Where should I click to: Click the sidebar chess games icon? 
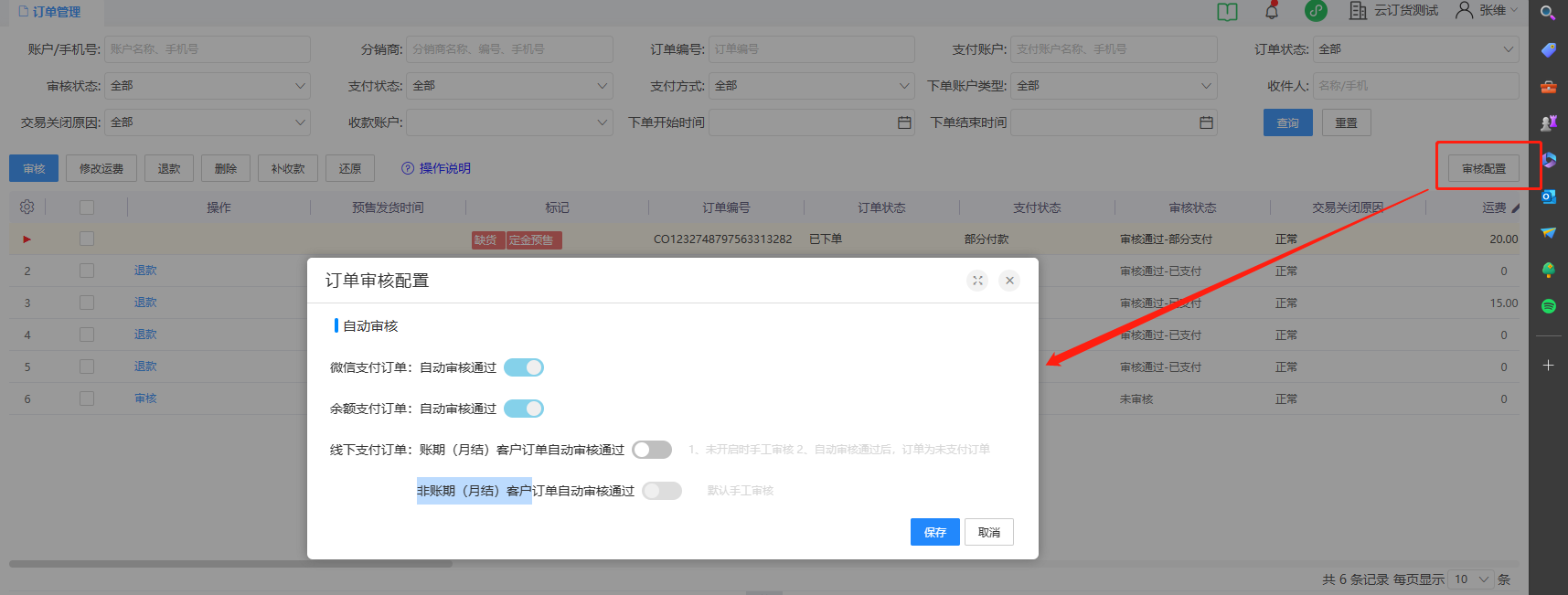tap(1548, 122)
